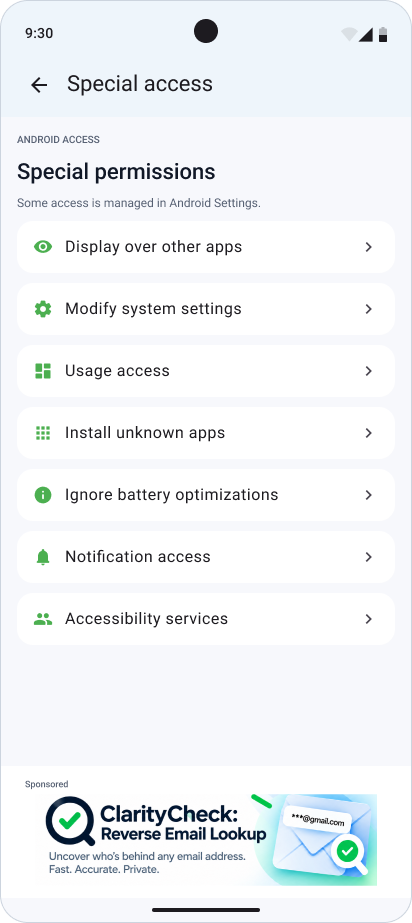The width and height of the screenshot is (412, 923).
Task: Click the eye icon for Display over apps
Action: pyautogui.click(x=43, y=247)
